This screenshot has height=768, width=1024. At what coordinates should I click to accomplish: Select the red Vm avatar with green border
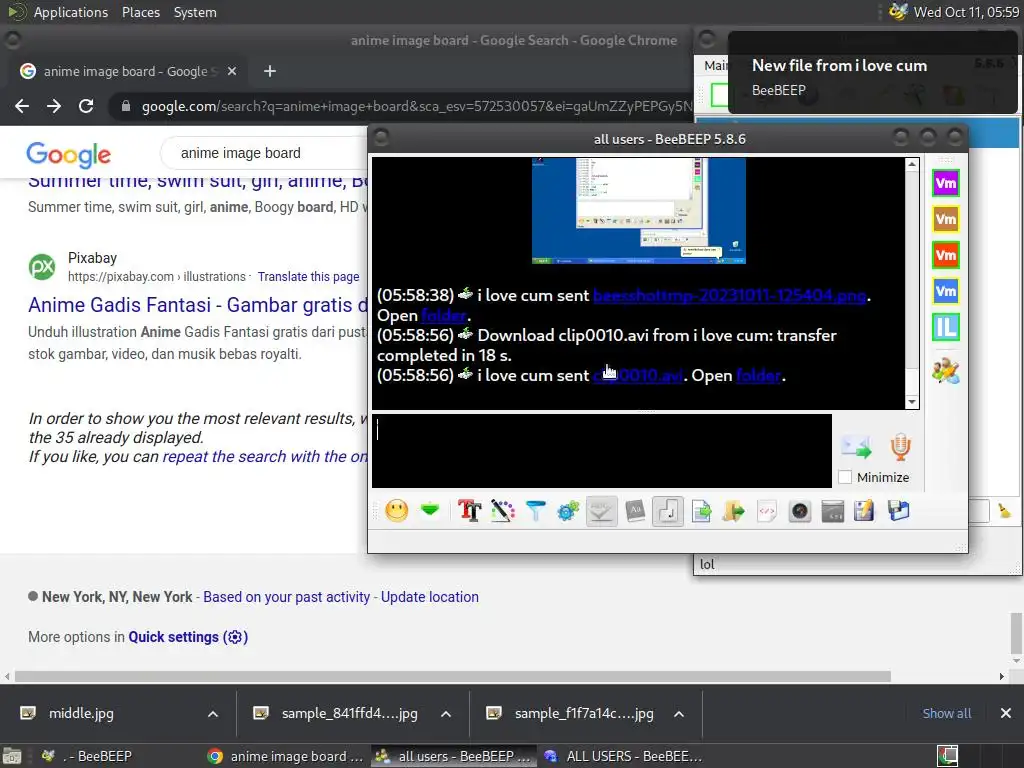946,255
